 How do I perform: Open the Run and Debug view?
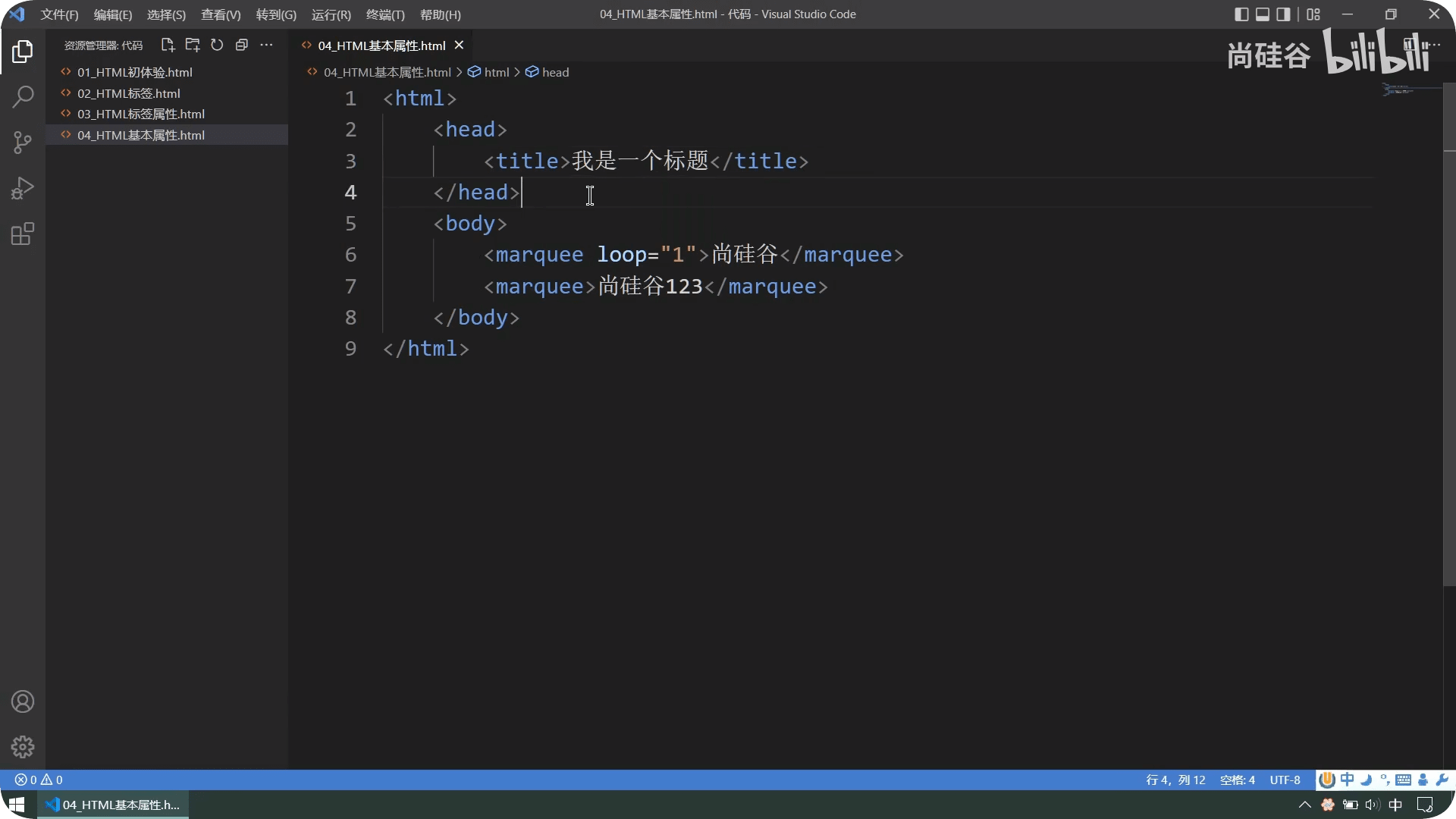click(x=23, y=188)
